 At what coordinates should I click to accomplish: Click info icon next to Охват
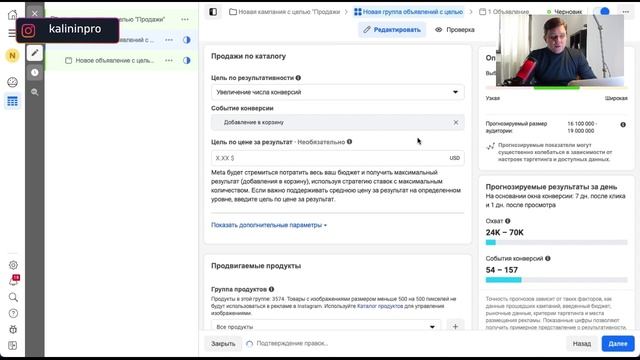click(x=507, y=221)
